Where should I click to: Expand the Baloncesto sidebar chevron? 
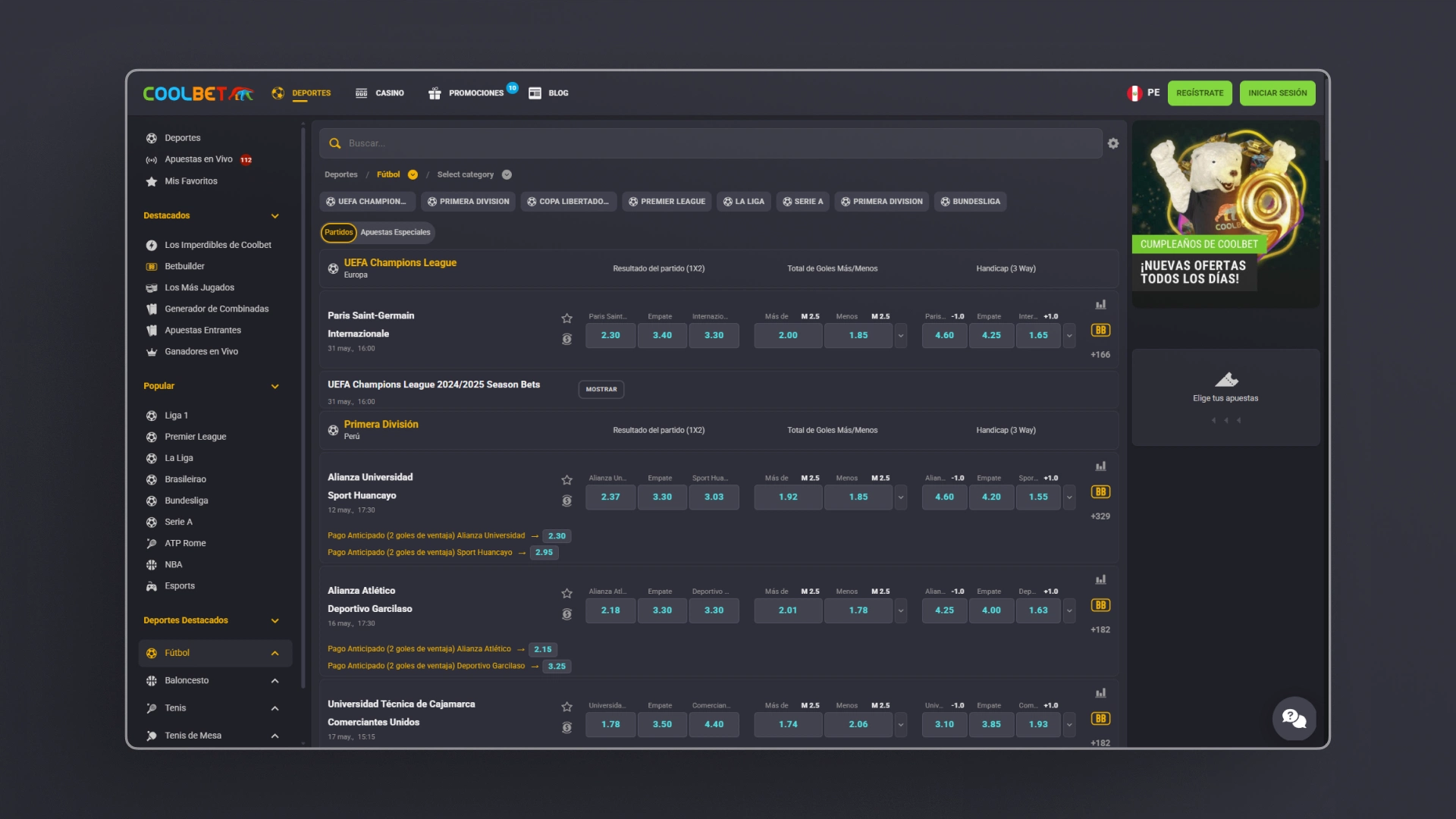275,681
